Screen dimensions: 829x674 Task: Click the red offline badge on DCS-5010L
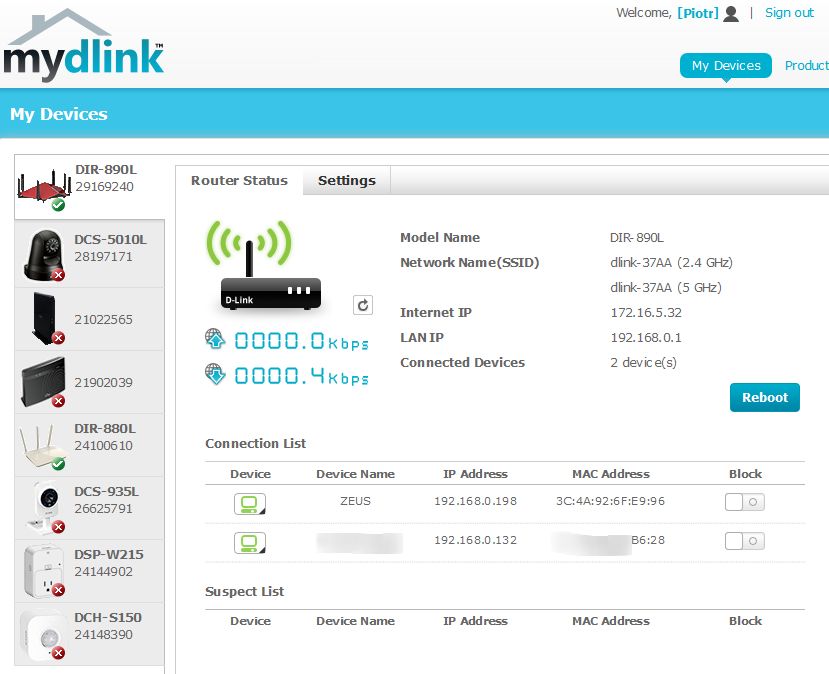click(x=58, y=275)
